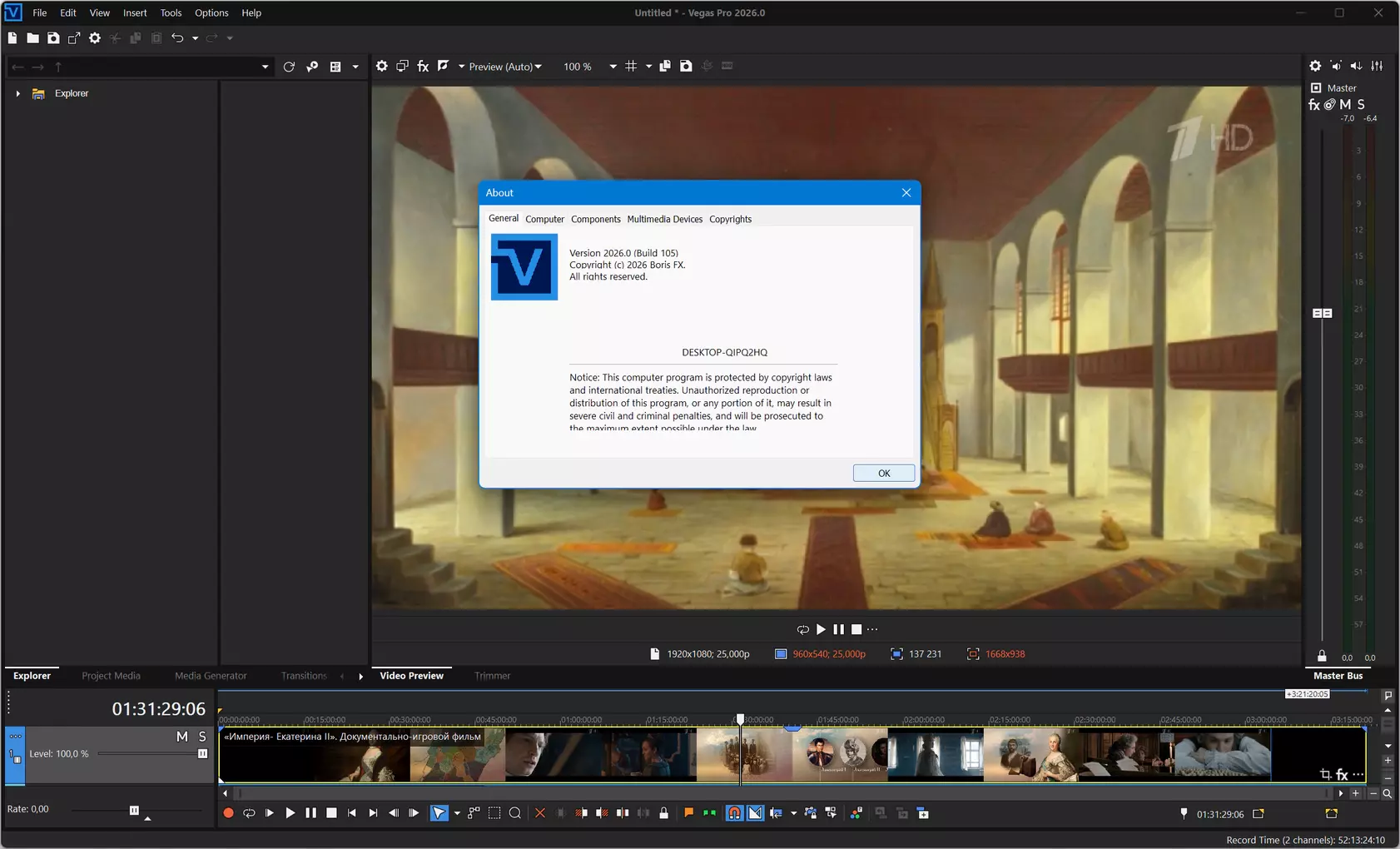This screenshot has width=1400, height=849.
Task: Open the Render As export icon
Action: pyautogui.click(x=74, y=38)
